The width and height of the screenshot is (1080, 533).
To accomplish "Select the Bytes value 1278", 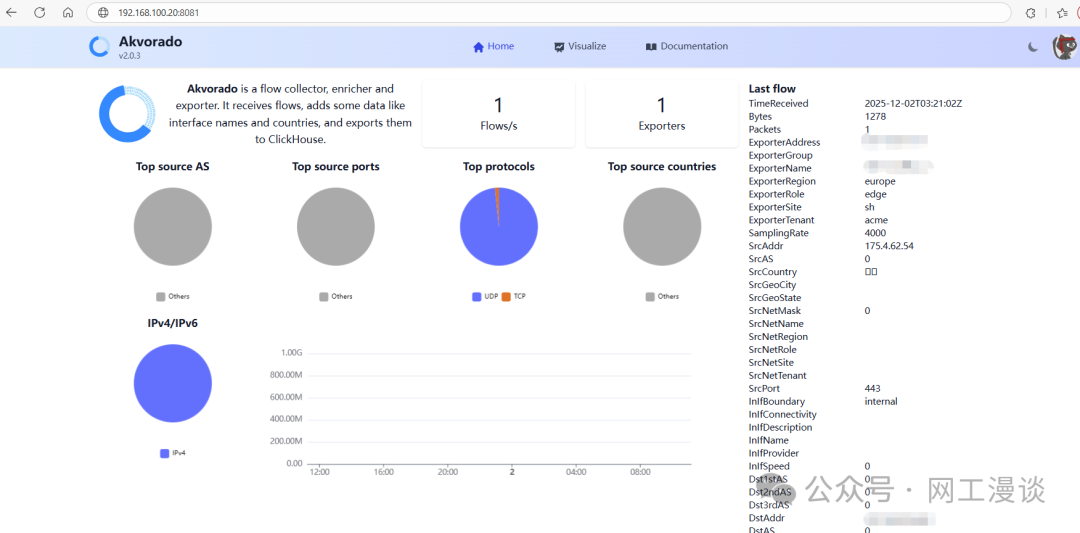I will [875, 116].
